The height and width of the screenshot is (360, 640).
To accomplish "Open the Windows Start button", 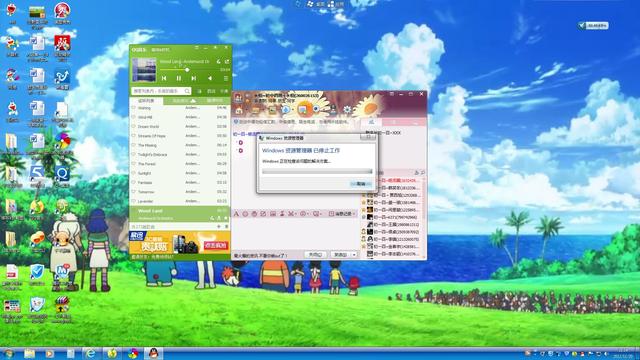I will click(x=9, y=353).
